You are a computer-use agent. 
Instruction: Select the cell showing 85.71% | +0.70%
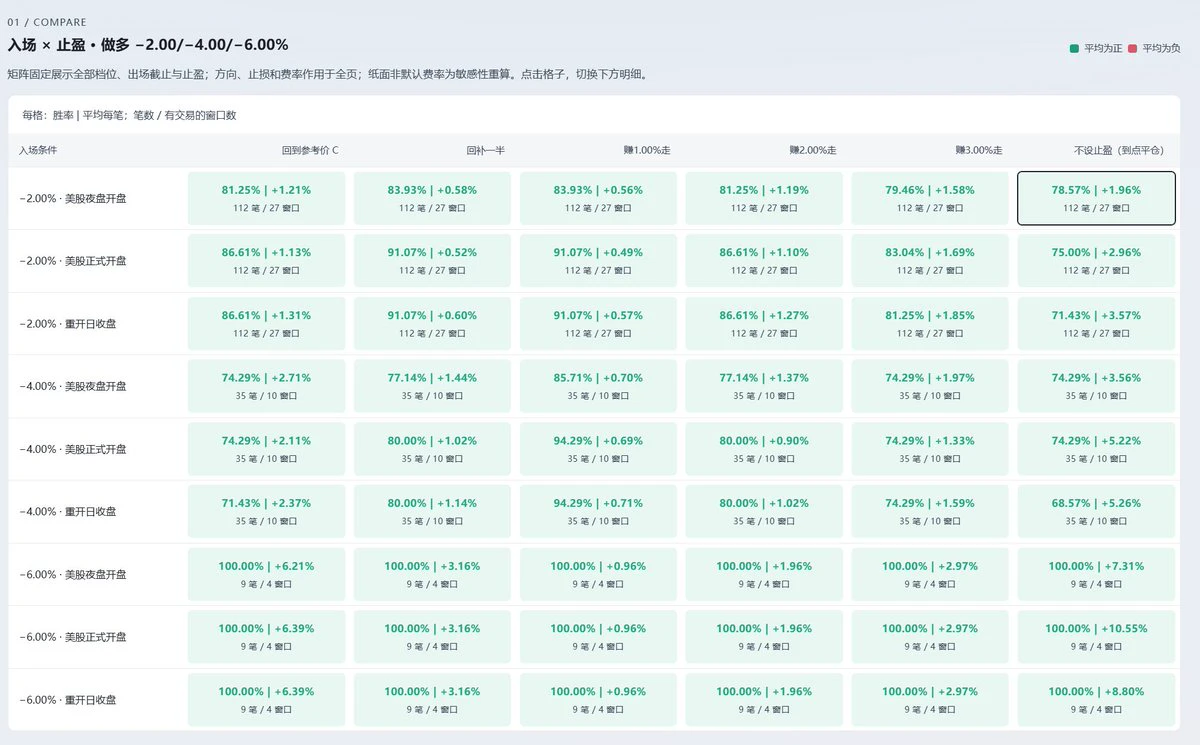click(x=598, y=386)
